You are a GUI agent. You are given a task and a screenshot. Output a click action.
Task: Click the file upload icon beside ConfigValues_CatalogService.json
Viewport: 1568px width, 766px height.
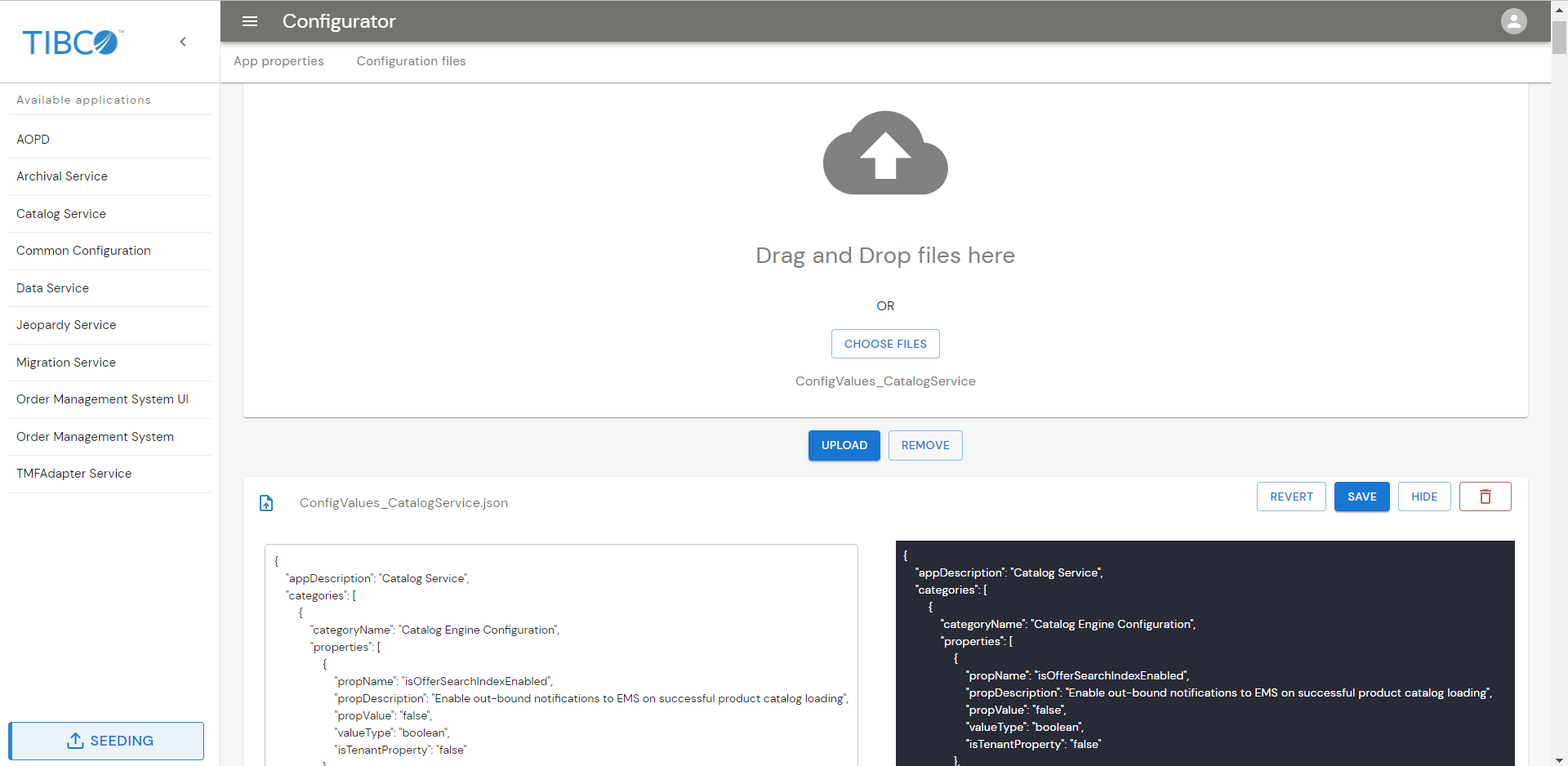pos(266,503)
